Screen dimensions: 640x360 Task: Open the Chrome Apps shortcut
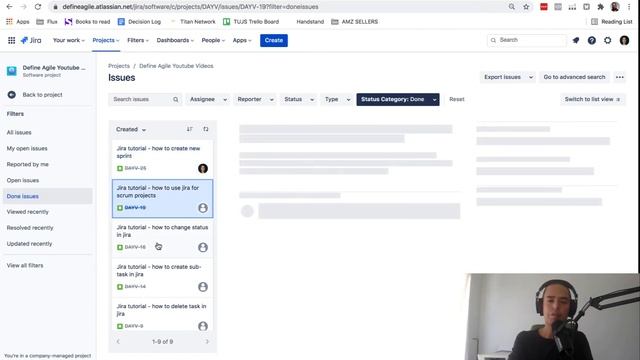coord(18,22)
